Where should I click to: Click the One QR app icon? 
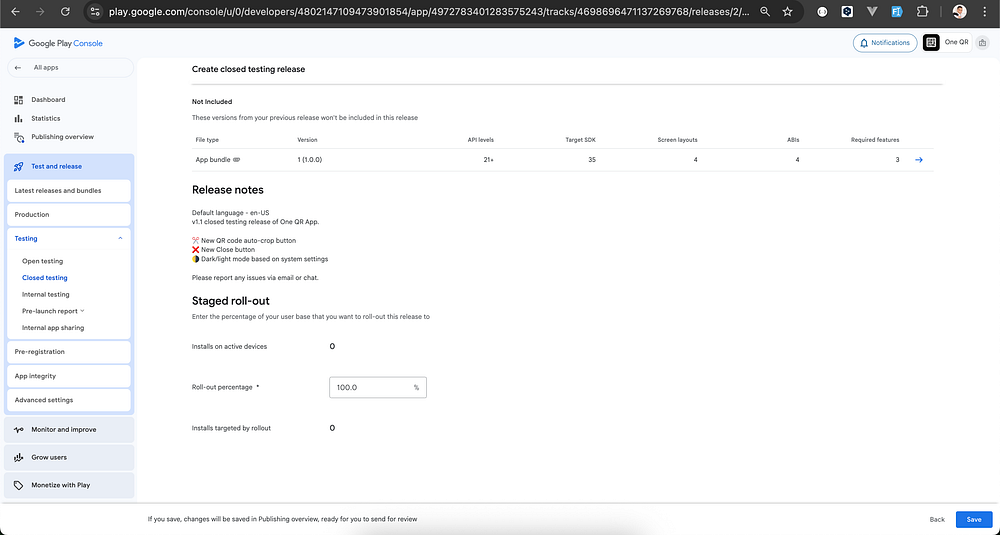click(931, 43)
